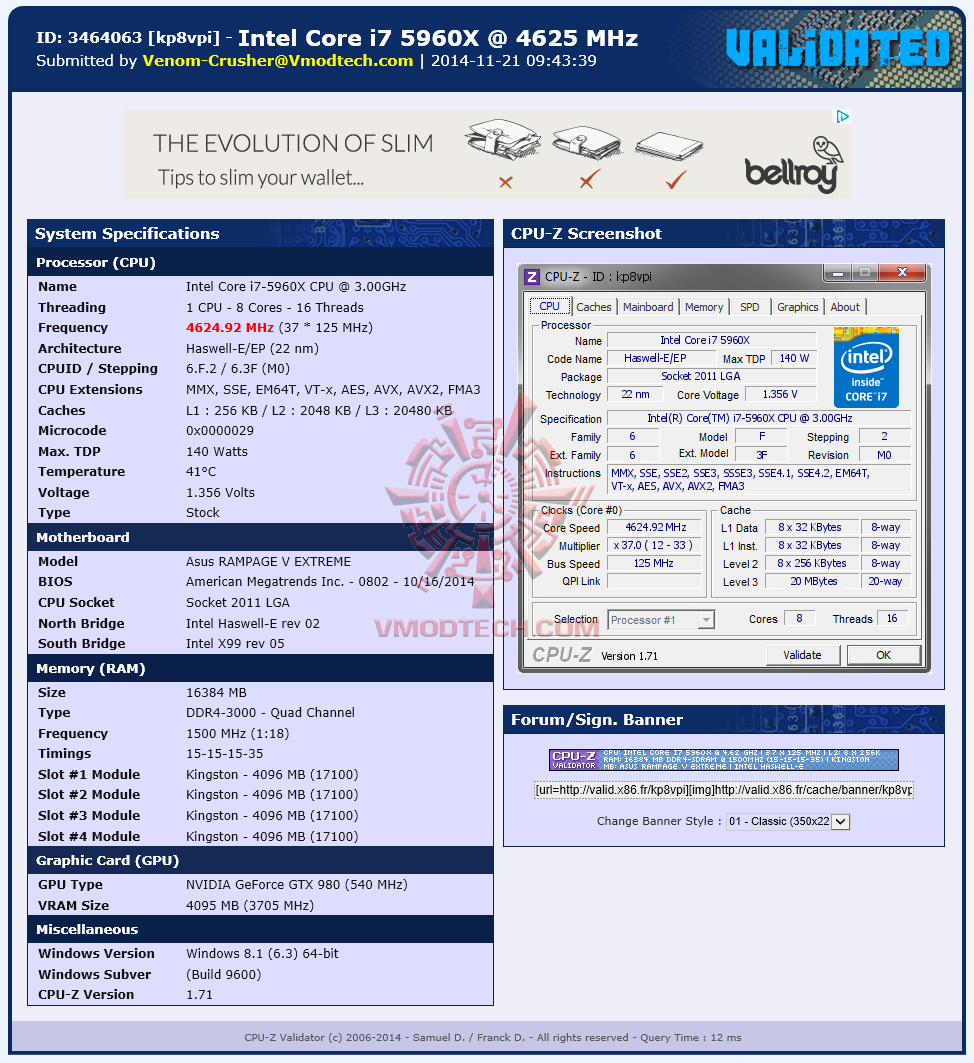The width and height of the screenshot is (974, 1063).
Task: Click the CPU-Z Validator forum banner image
Action: 724,760
